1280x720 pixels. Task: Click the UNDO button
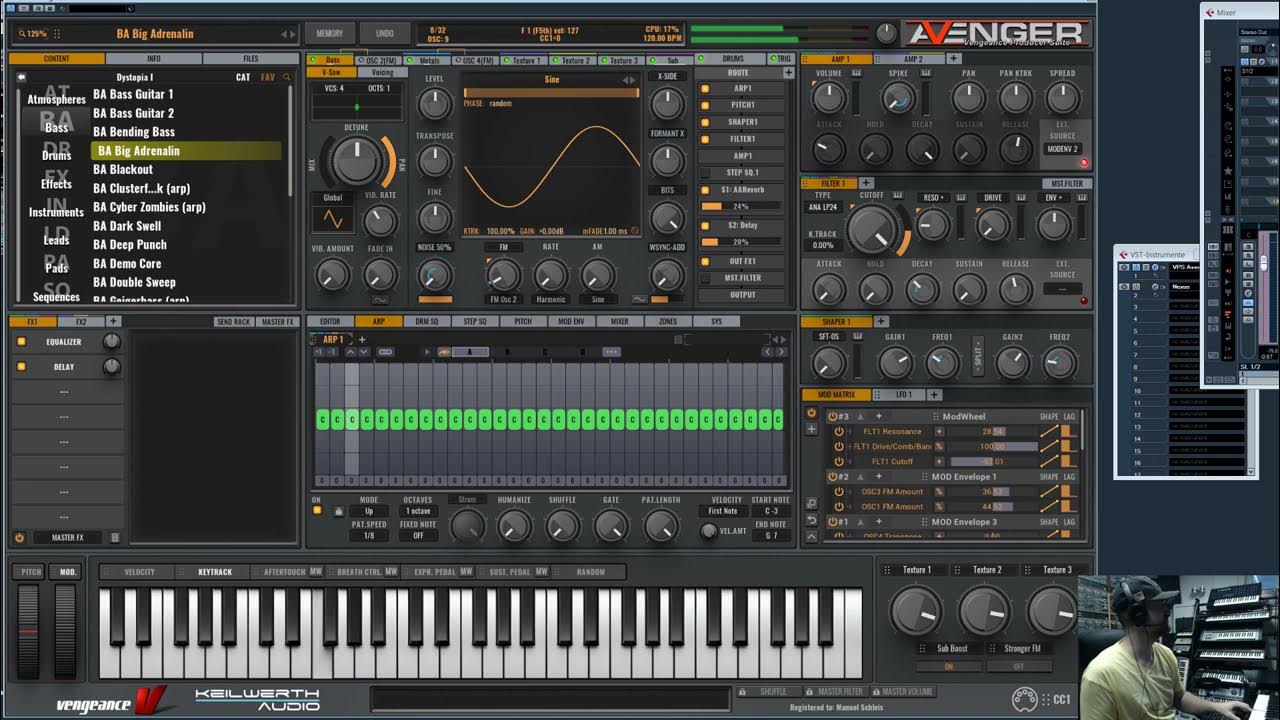point(385,33)
